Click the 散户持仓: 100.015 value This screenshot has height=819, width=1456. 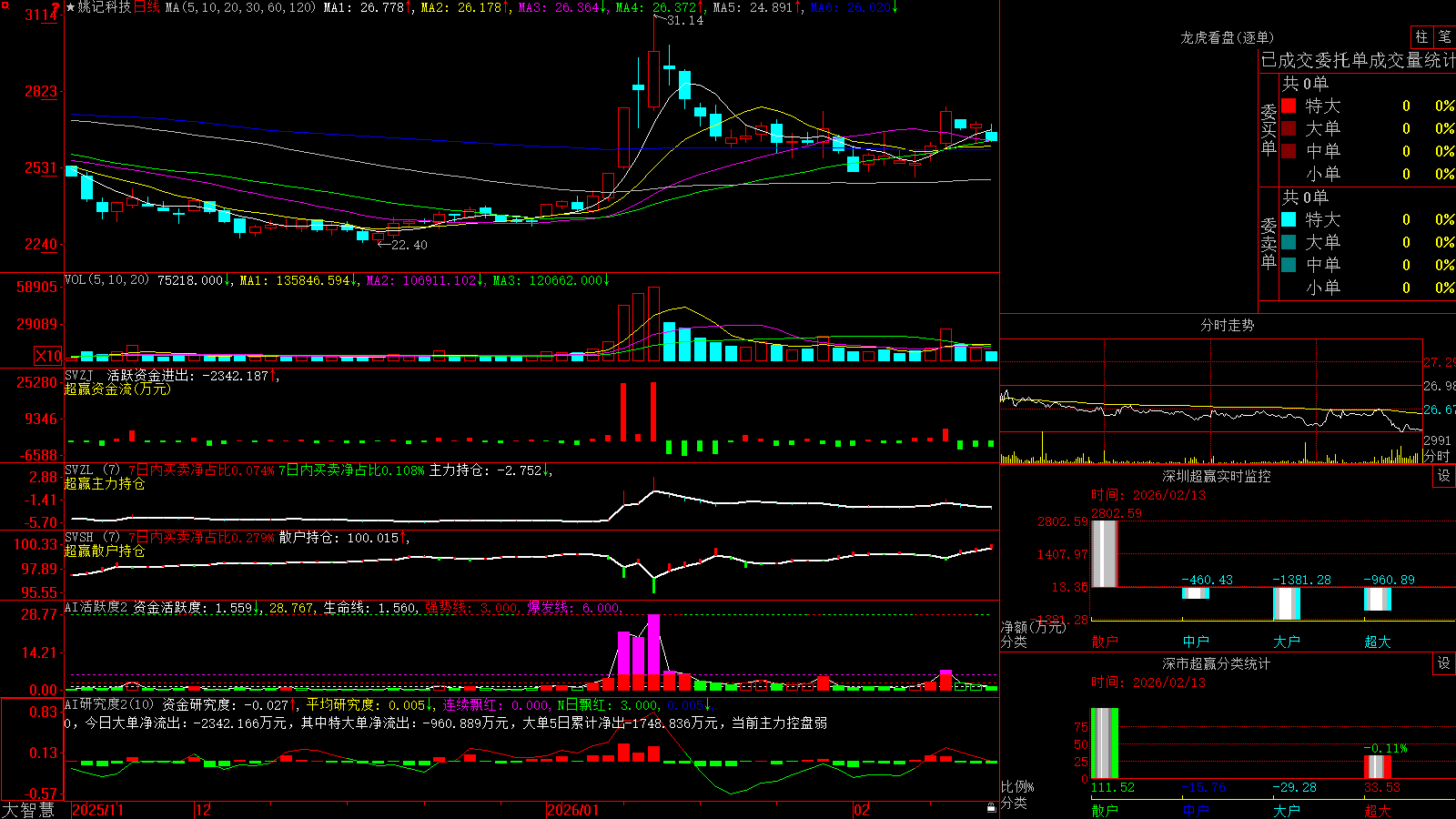click(339, 537)
